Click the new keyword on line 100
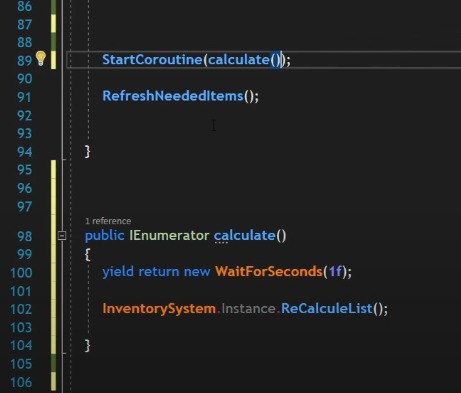The height and width of the screenshot is (393, 461). click(197, 272)
